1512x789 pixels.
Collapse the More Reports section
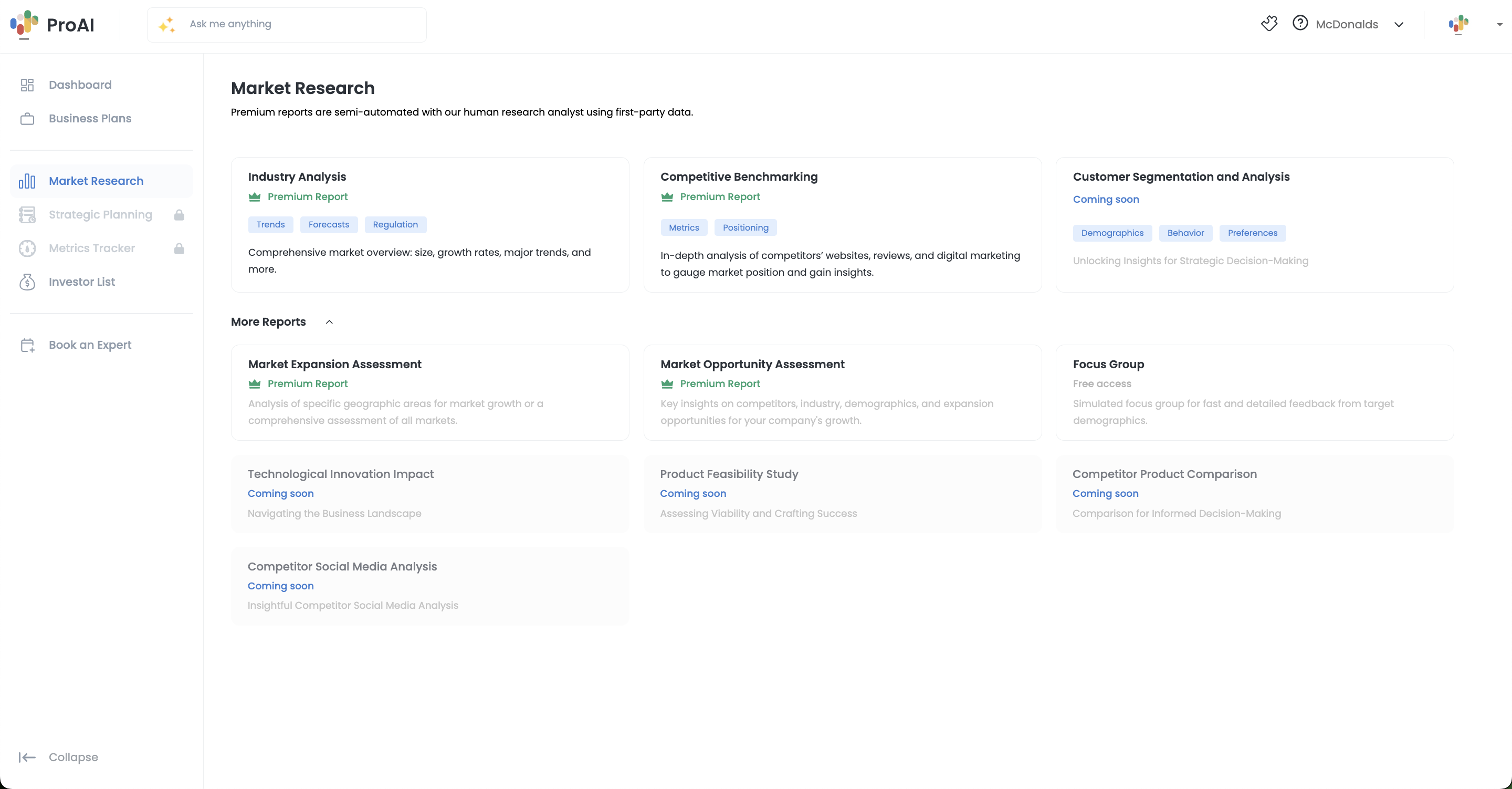click(x=329, y=322)
